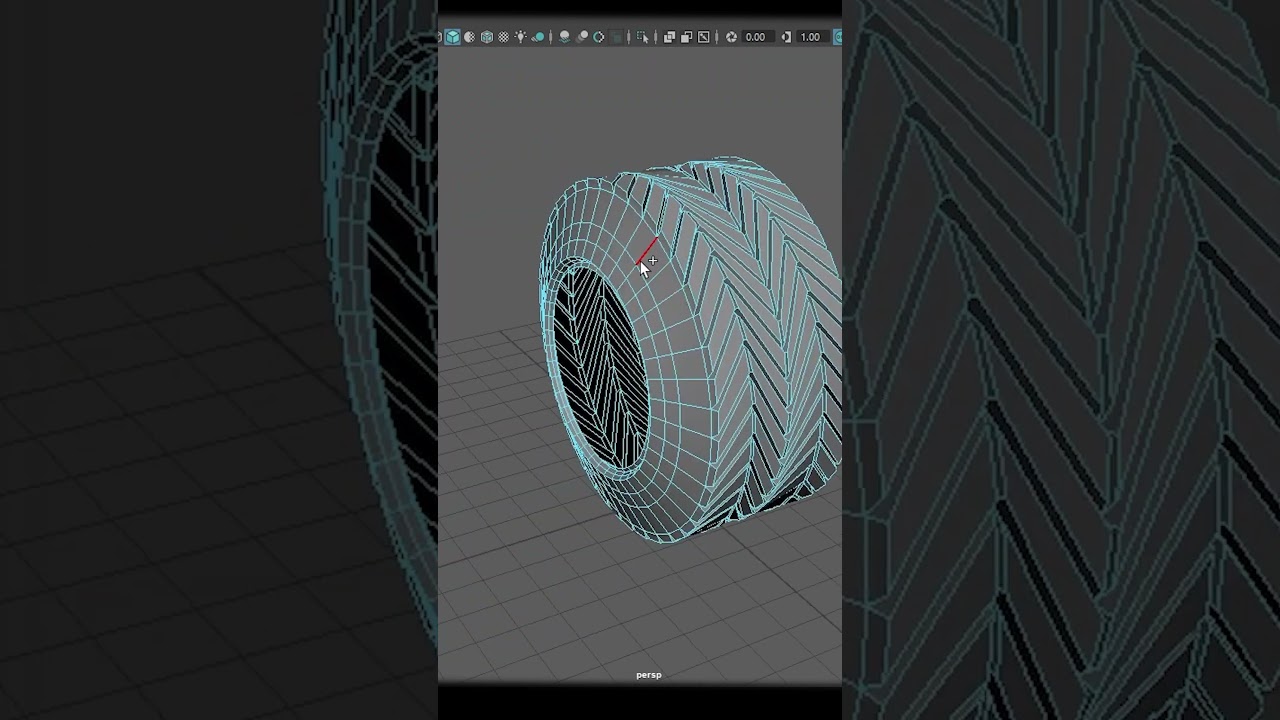This screenshot has width=1280, height=720.
Task: Click the Exposure aperture icon
Action: pyautogui.click(x=731, y=37)
